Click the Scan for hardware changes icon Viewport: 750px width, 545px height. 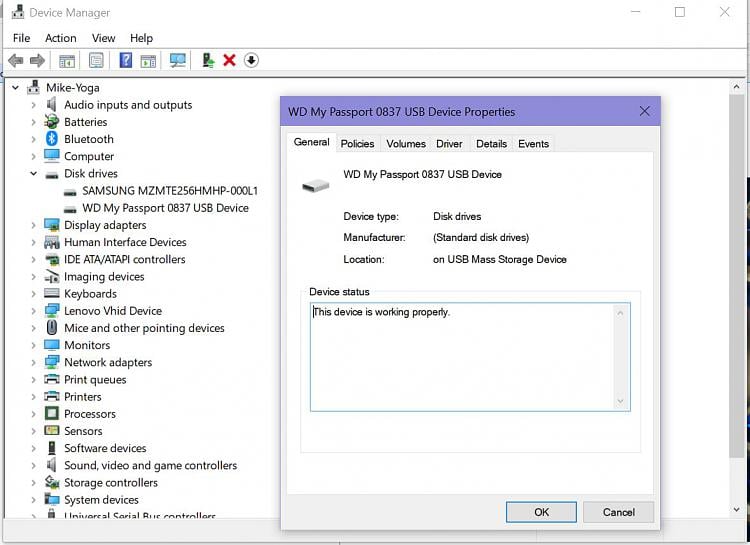tap(178, 61)
